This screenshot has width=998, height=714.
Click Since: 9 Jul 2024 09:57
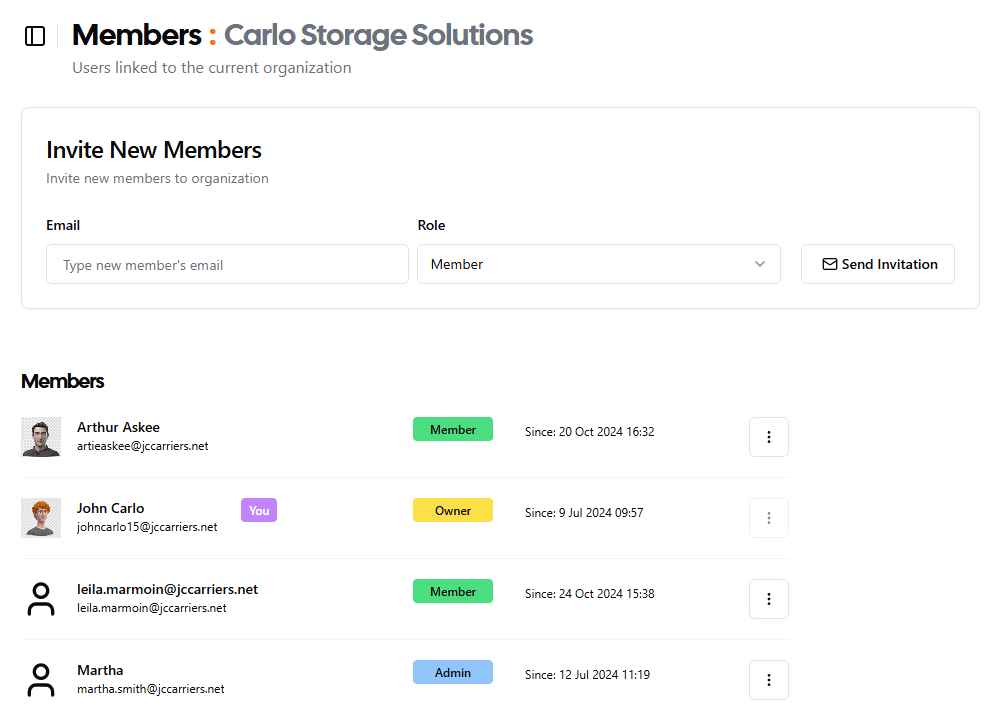tap(584, 512)
